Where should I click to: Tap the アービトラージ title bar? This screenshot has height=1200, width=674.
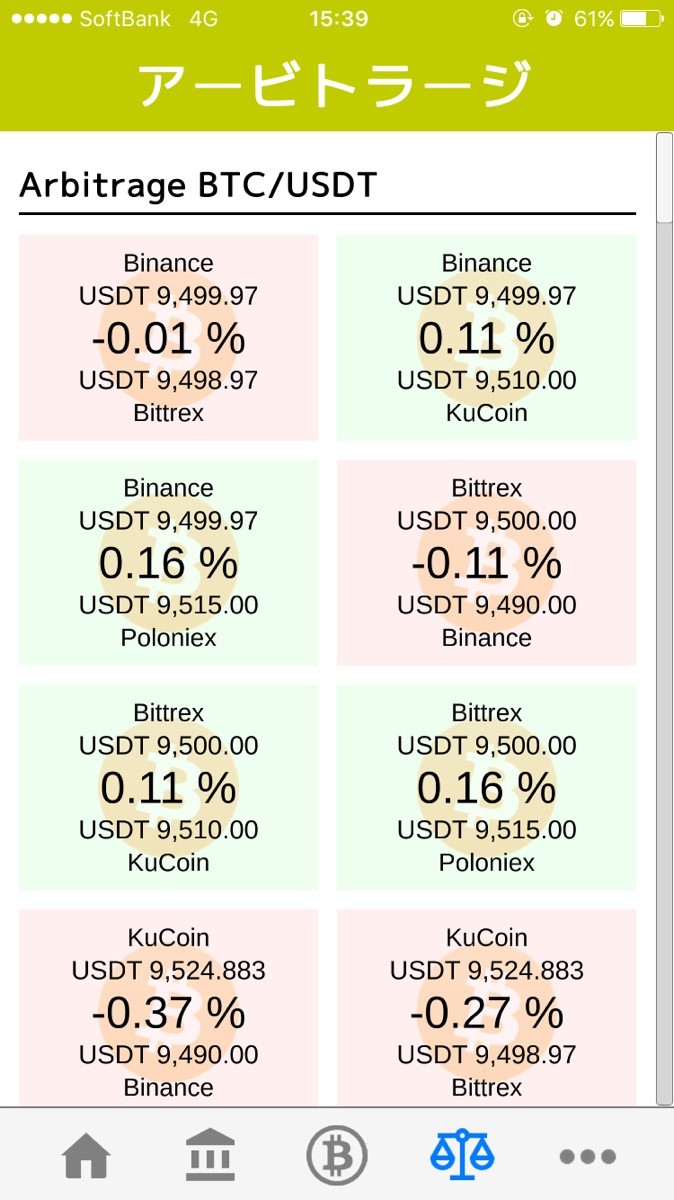[x=336, y=85]
